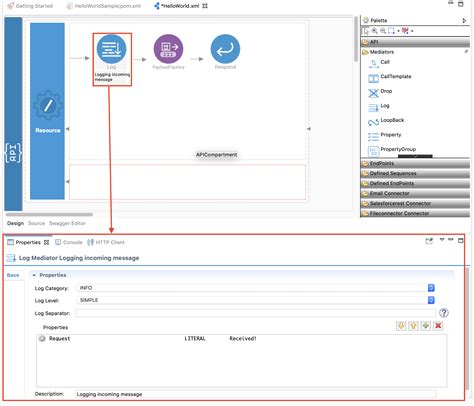Activate the palette Select arrow tool
The image size is (474, 406).
coord(366,31)
